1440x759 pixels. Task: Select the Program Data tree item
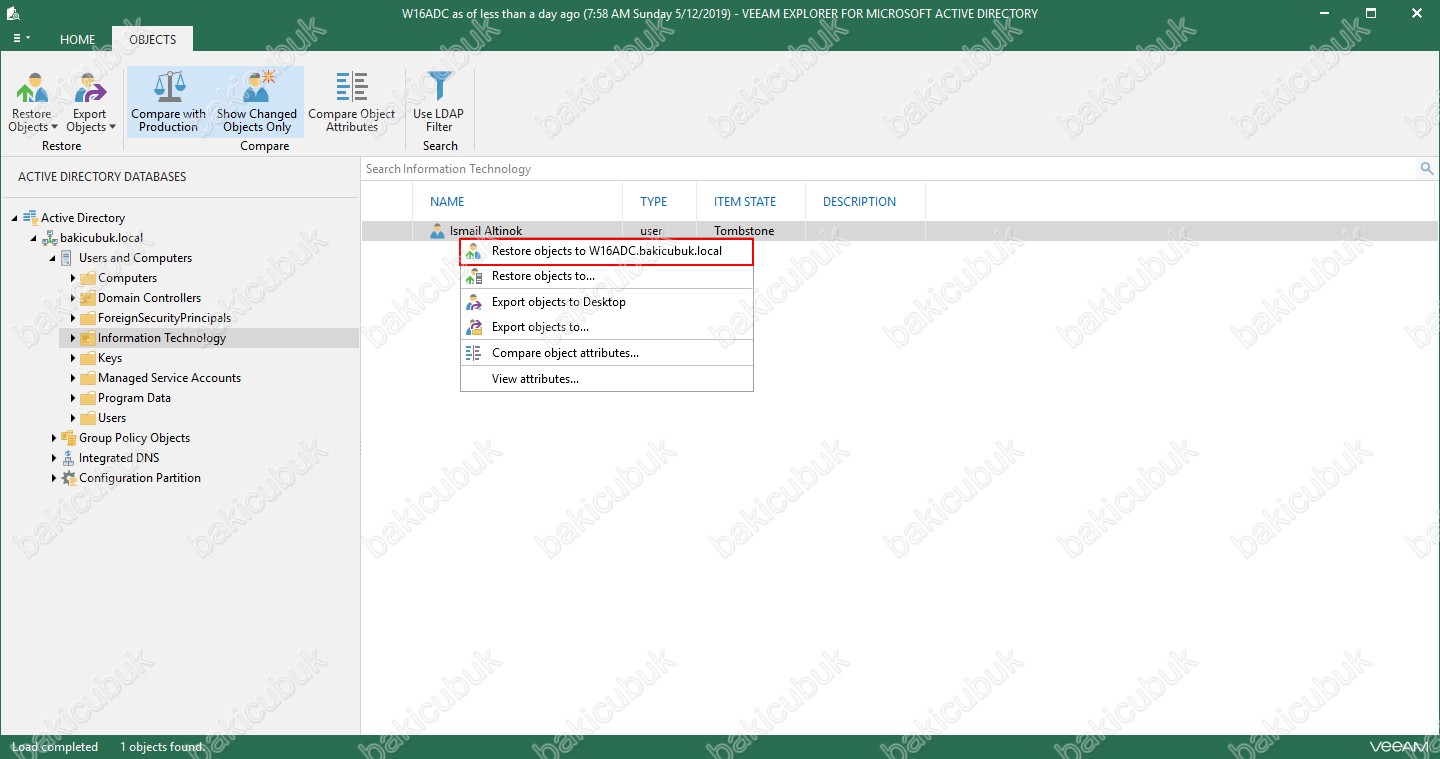tap(134, 398)
